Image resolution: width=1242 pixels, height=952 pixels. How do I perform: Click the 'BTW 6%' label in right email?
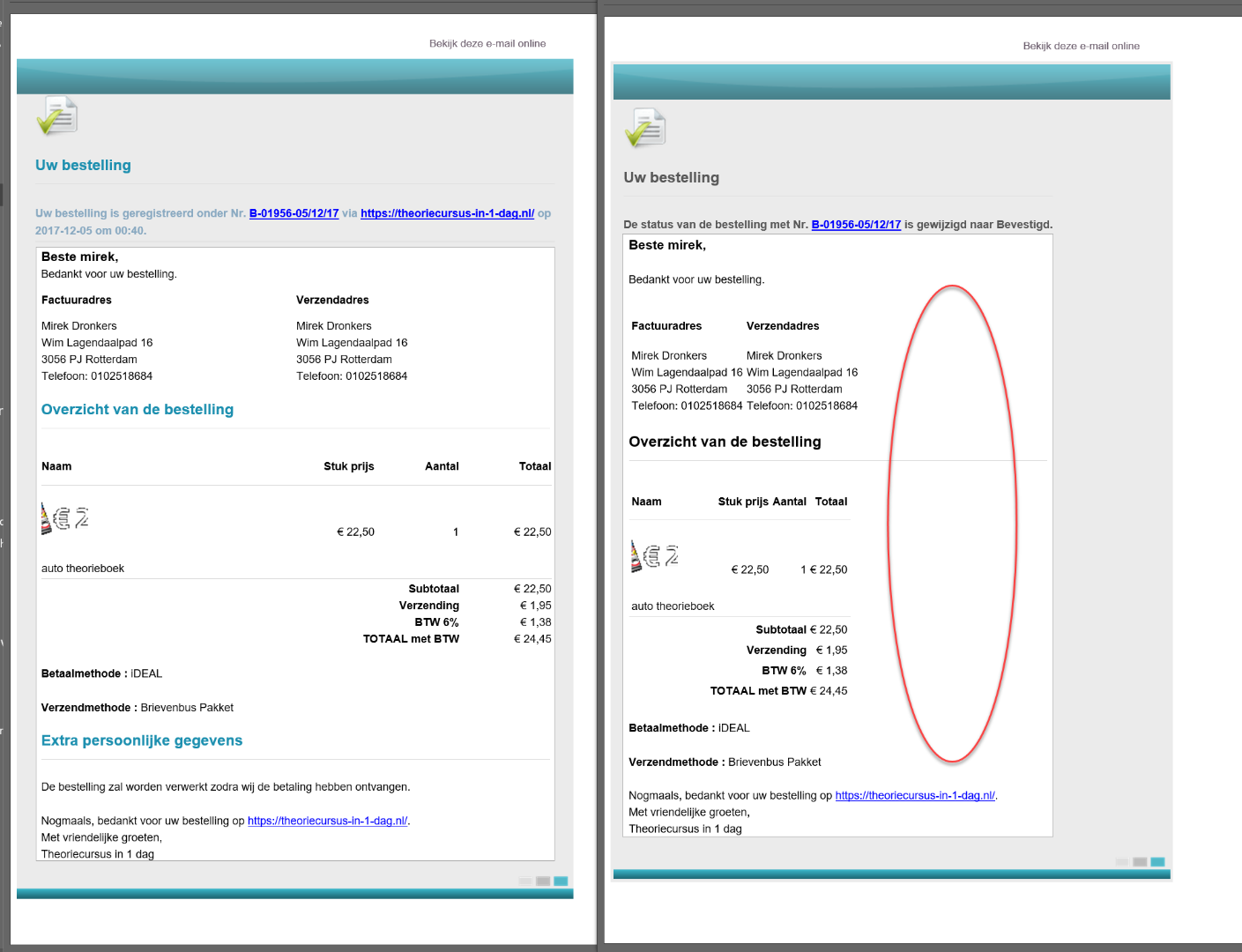click(785, 671)
